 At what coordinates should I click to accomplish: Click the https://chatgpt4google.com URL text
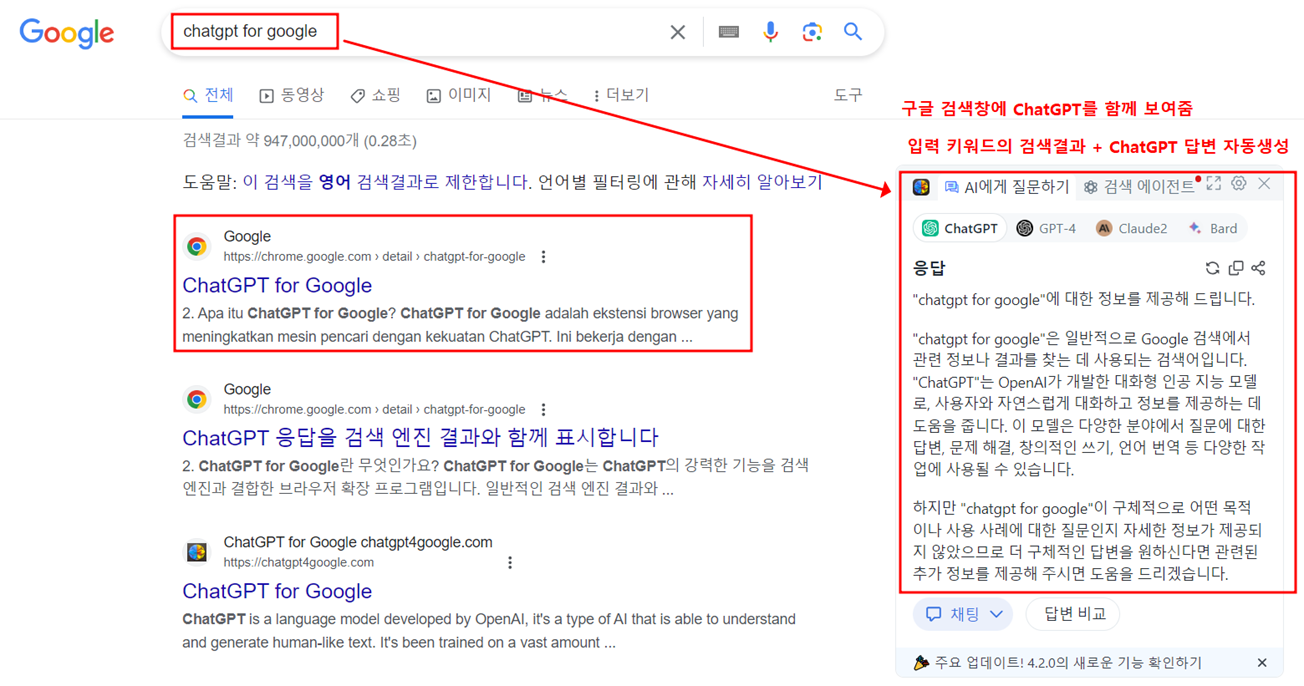(299, 562)
